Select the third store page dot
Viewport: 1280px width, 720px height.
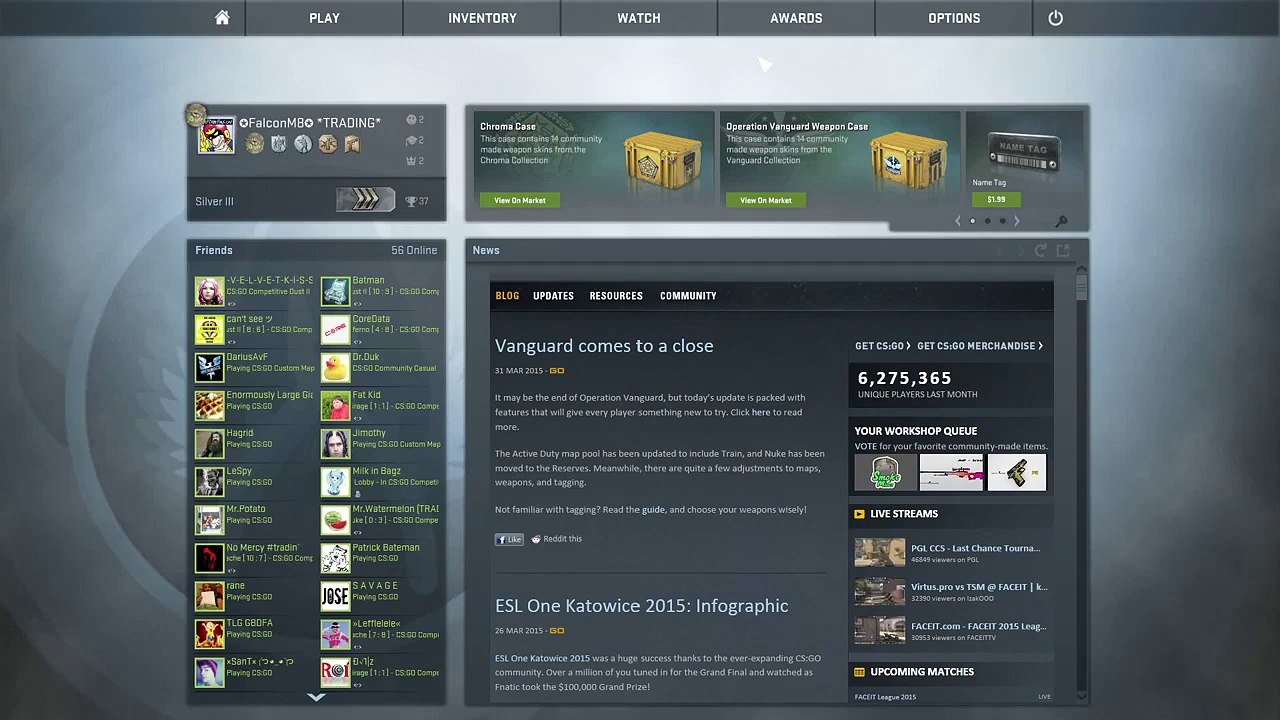point(1002,221)
